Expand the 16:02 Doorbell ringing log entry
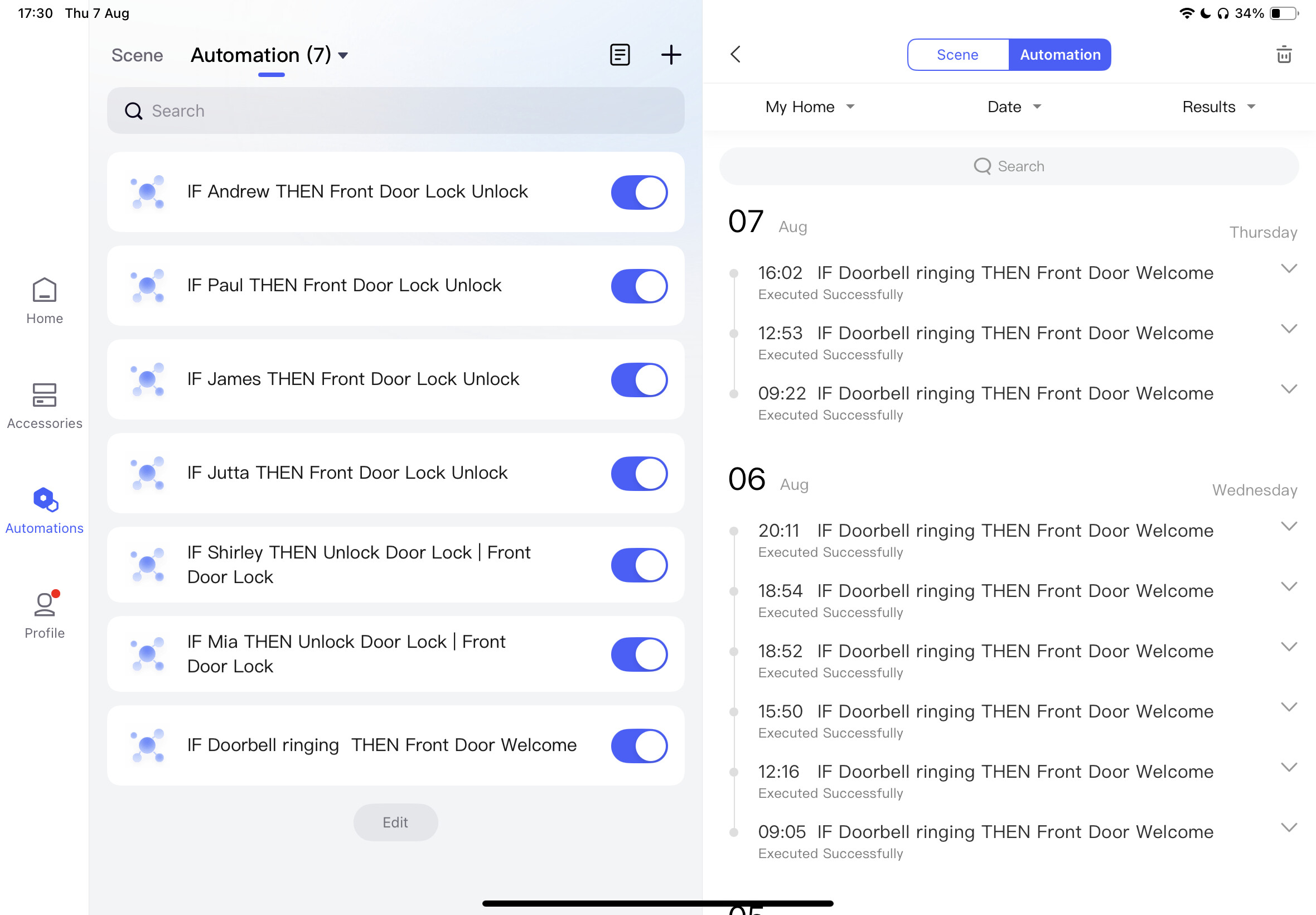Viewport: 1316px width, 915px height. coord(1288,269)
